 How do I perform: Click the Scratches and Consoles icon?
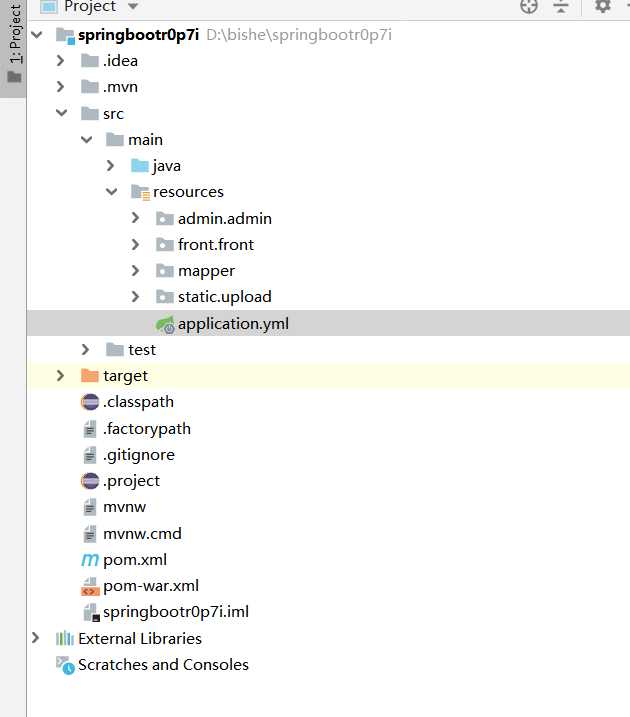pyautogui.click(x=65, y=665)
